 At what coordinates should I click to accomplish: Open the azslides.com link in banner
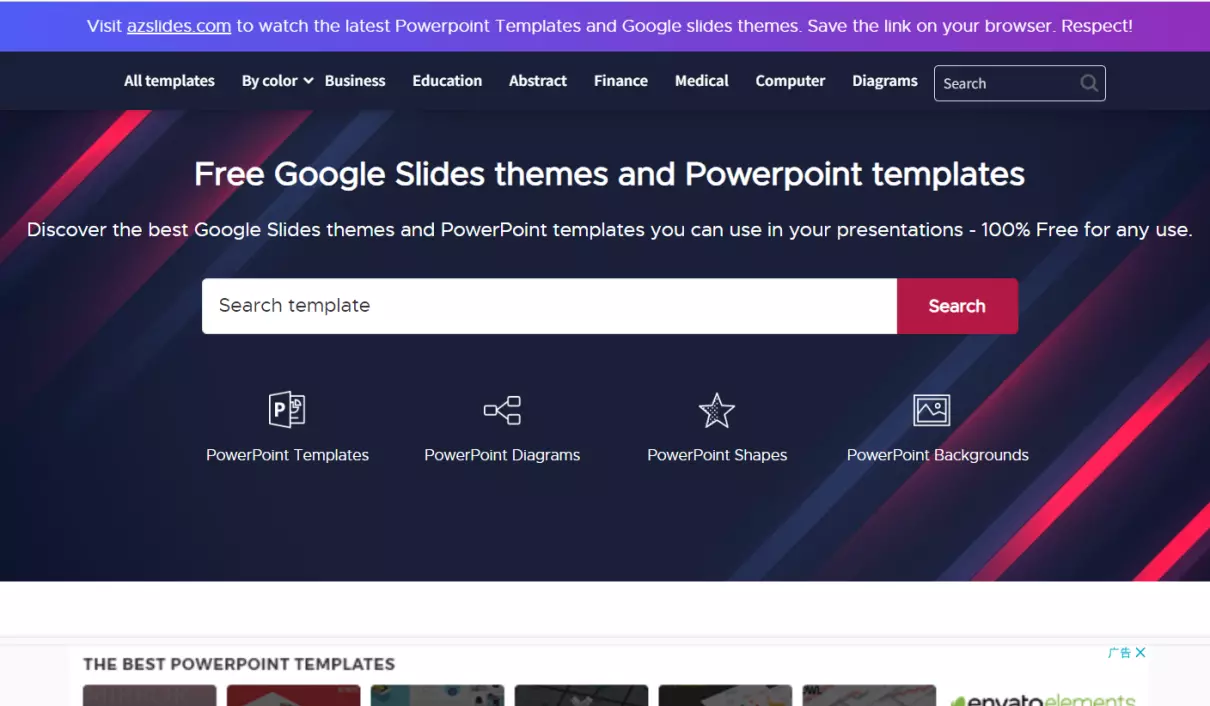(179, 26)
